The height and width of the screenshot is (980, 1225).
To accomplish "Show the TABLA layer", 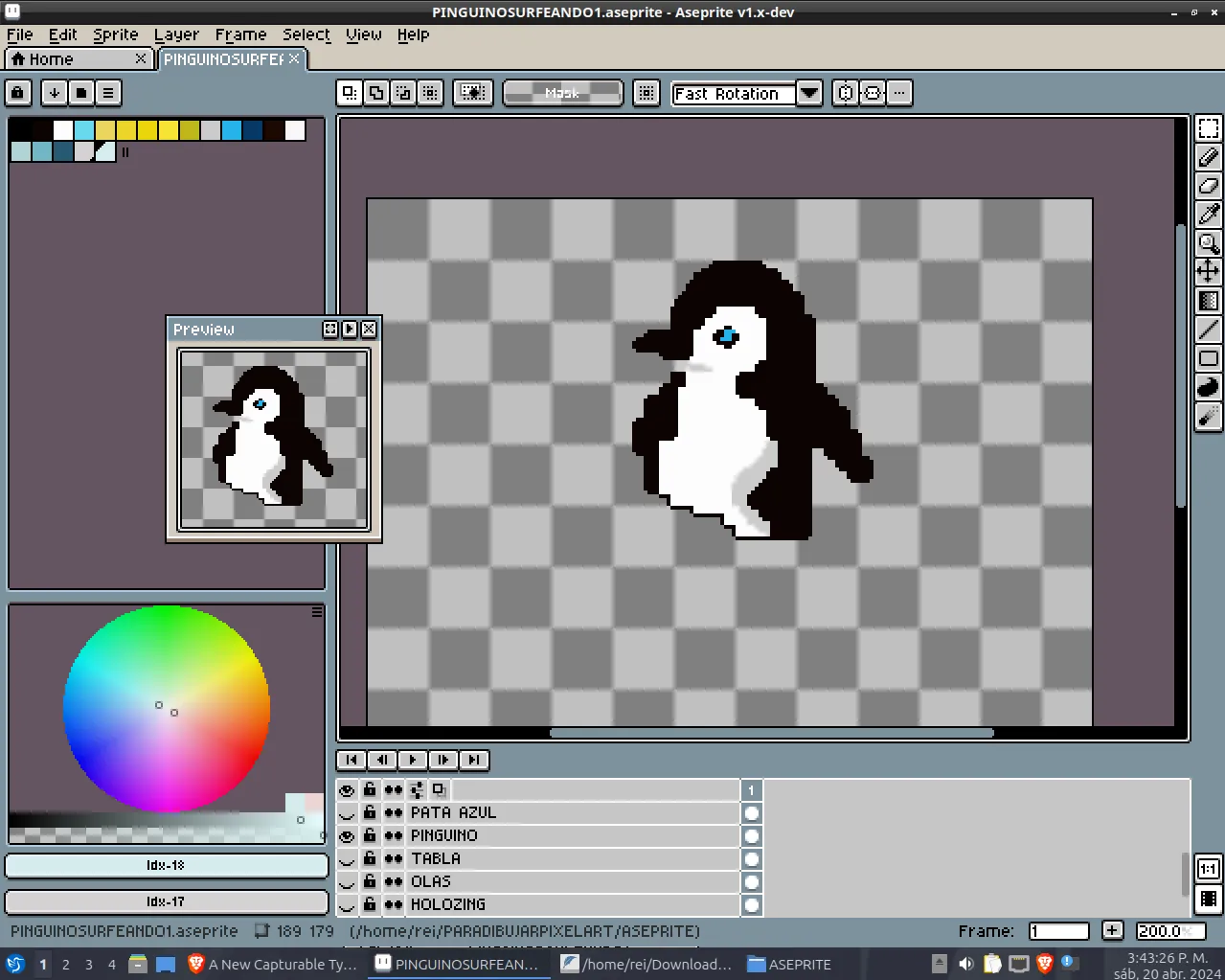I will click(347, 859).
